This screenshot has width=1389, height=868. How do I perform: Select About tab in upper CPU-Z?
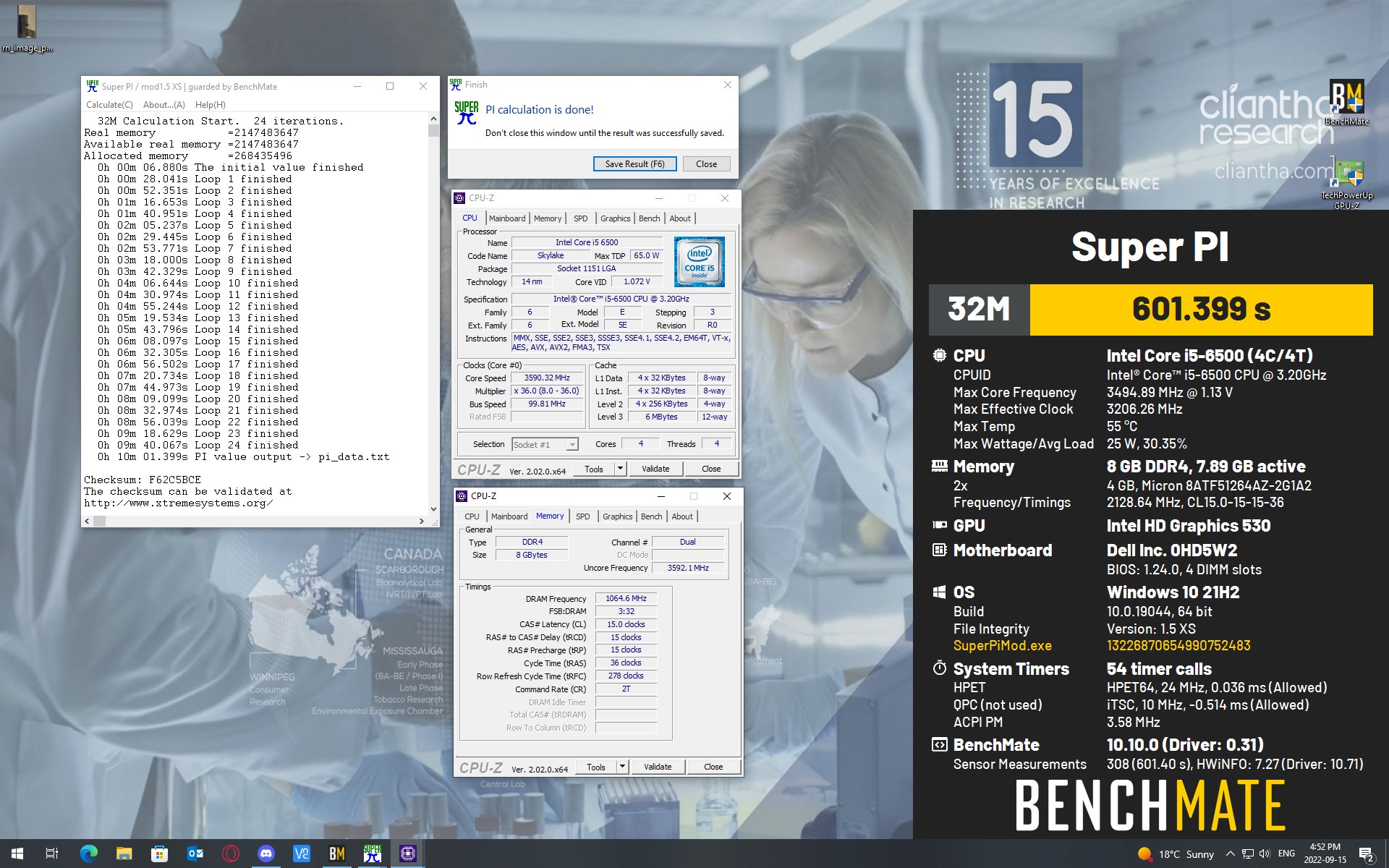(680, 218)
